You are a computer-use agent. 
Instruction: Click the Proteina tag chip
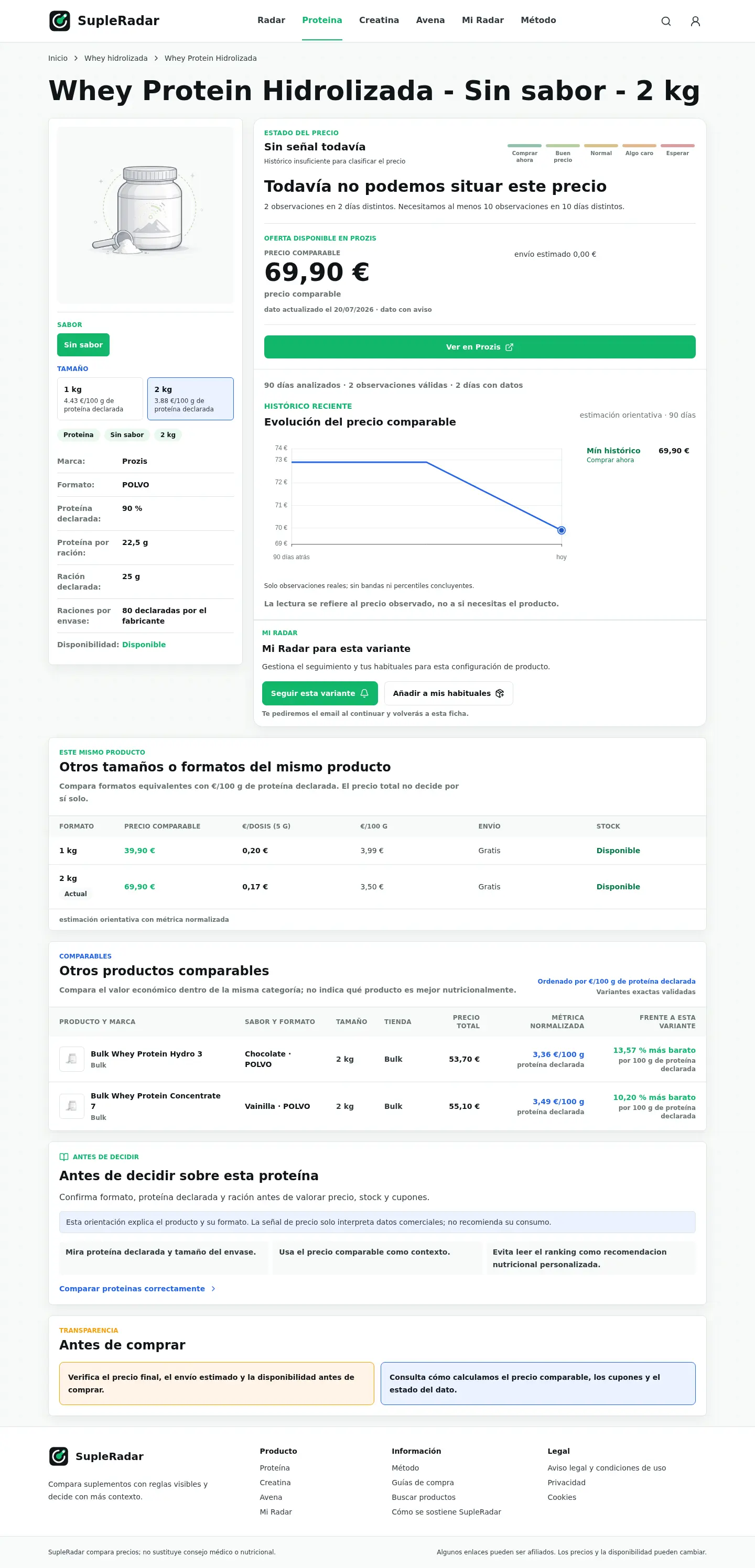(79, 434)
